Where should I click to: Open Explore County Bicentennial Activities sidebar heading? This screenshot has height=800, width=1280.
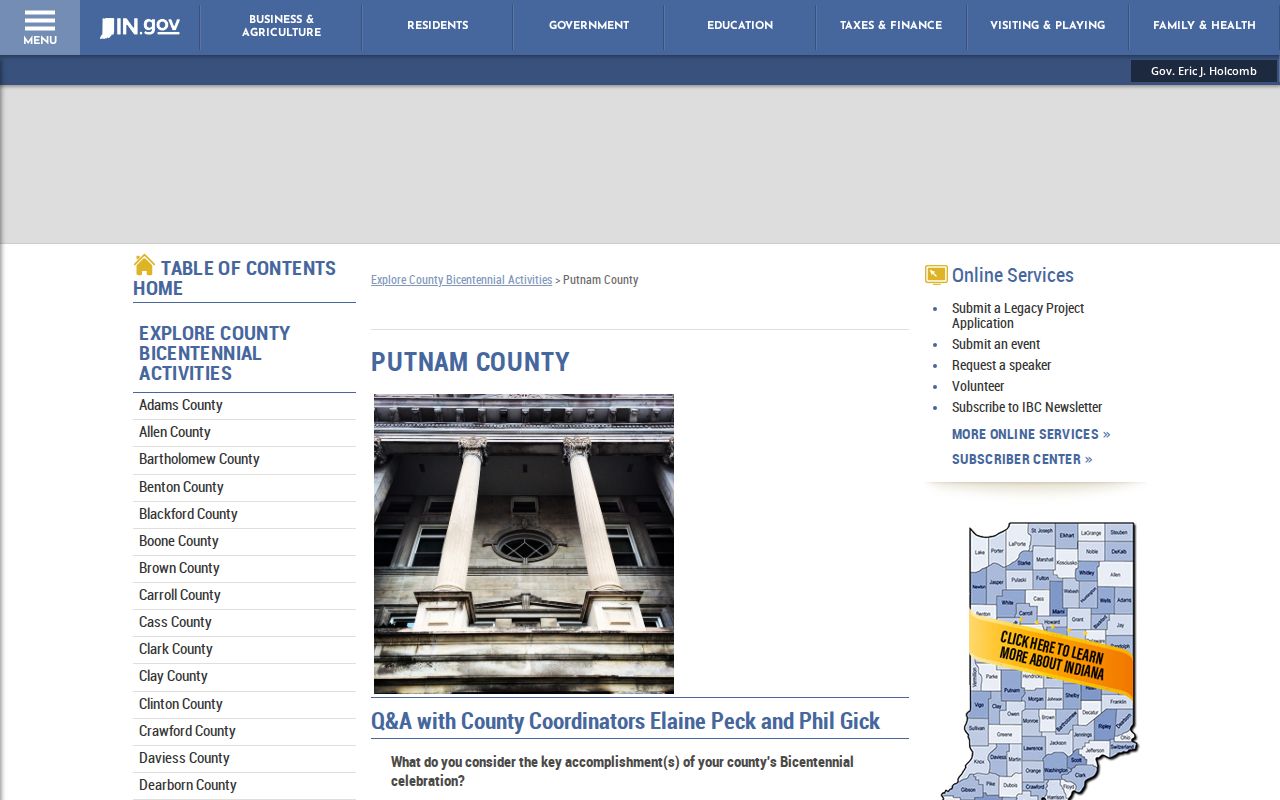pyautogui.click(x=214, y=353)
